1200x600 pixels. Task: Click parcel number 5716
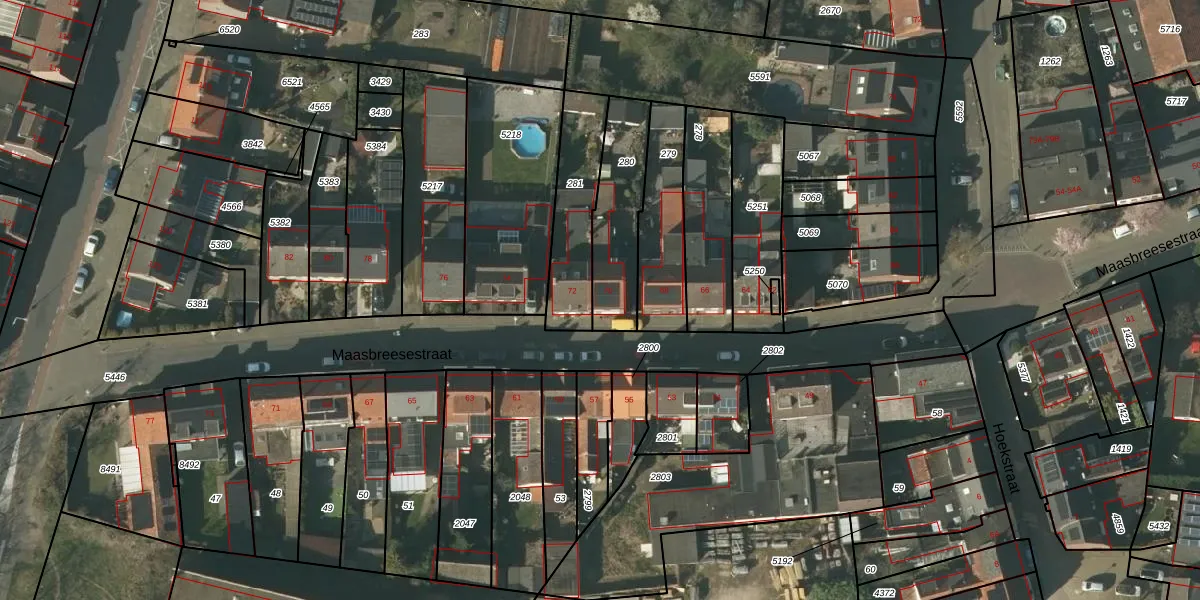[1170, 29]
